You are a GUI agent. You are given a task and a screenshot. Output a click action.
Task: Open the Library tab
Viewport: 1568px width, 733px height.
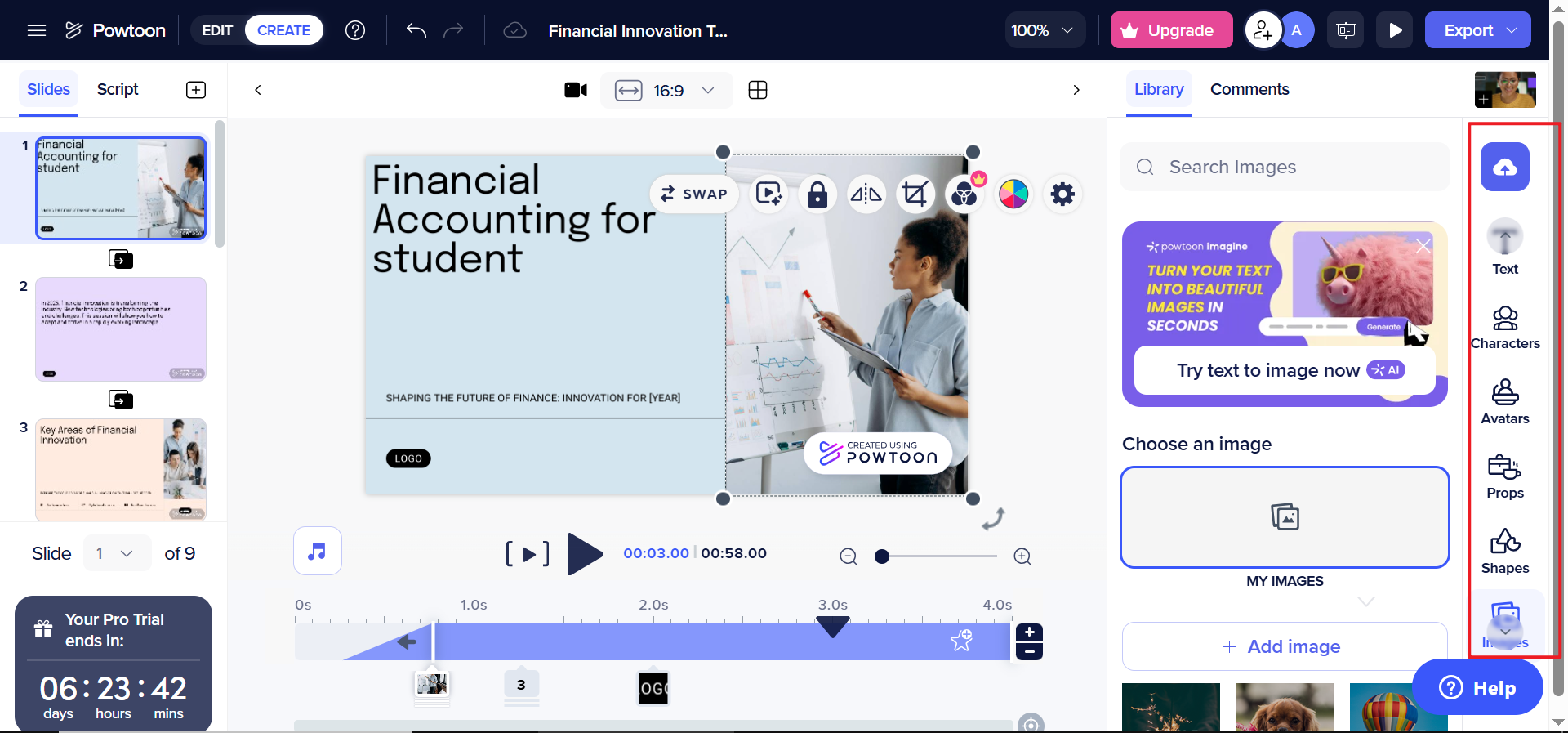tap(1159, 89)
